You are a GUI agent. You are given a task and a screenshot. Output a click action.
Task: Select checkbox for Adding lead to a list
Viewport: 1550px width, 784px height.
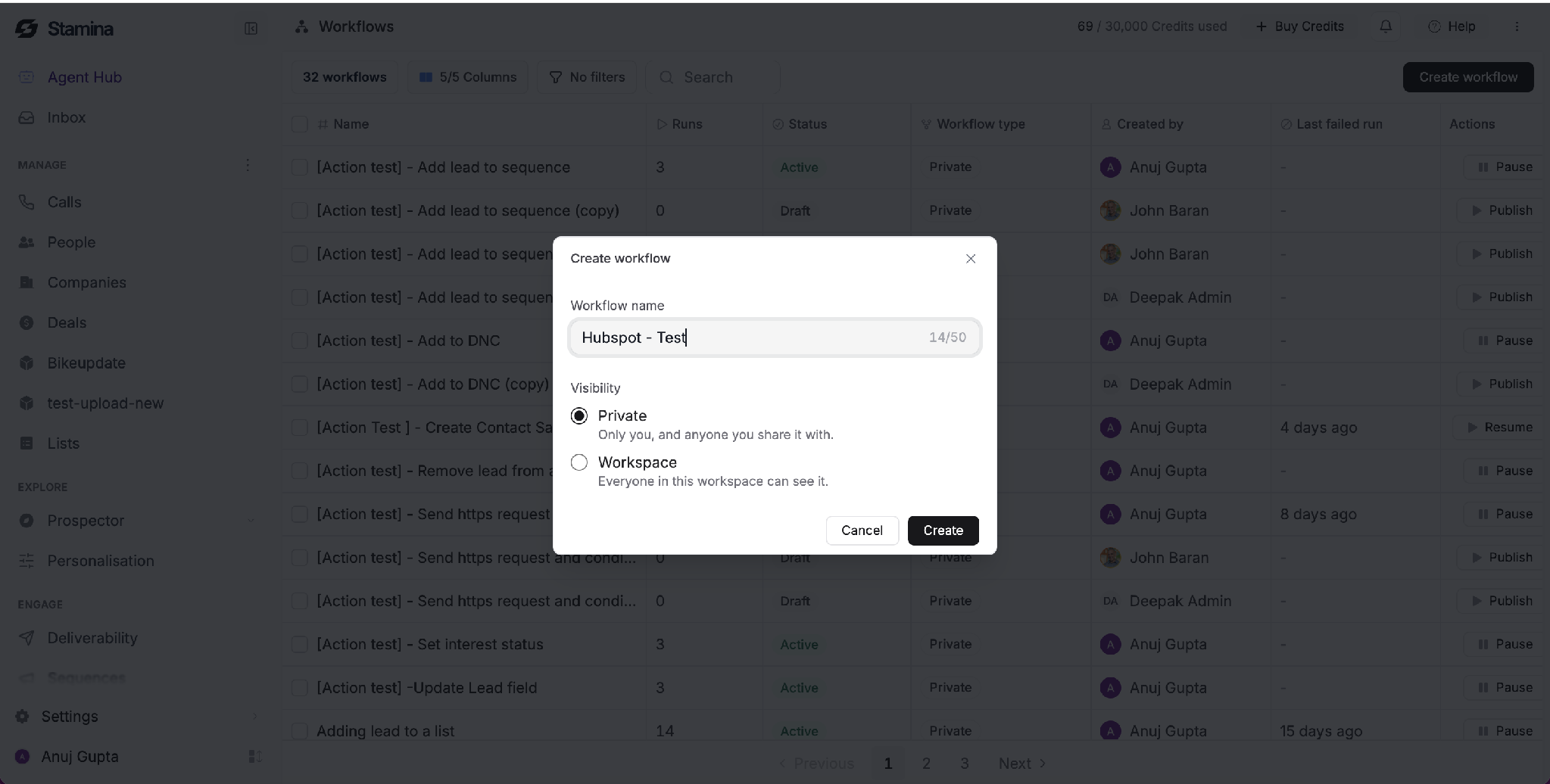click(x=300, y=731)
